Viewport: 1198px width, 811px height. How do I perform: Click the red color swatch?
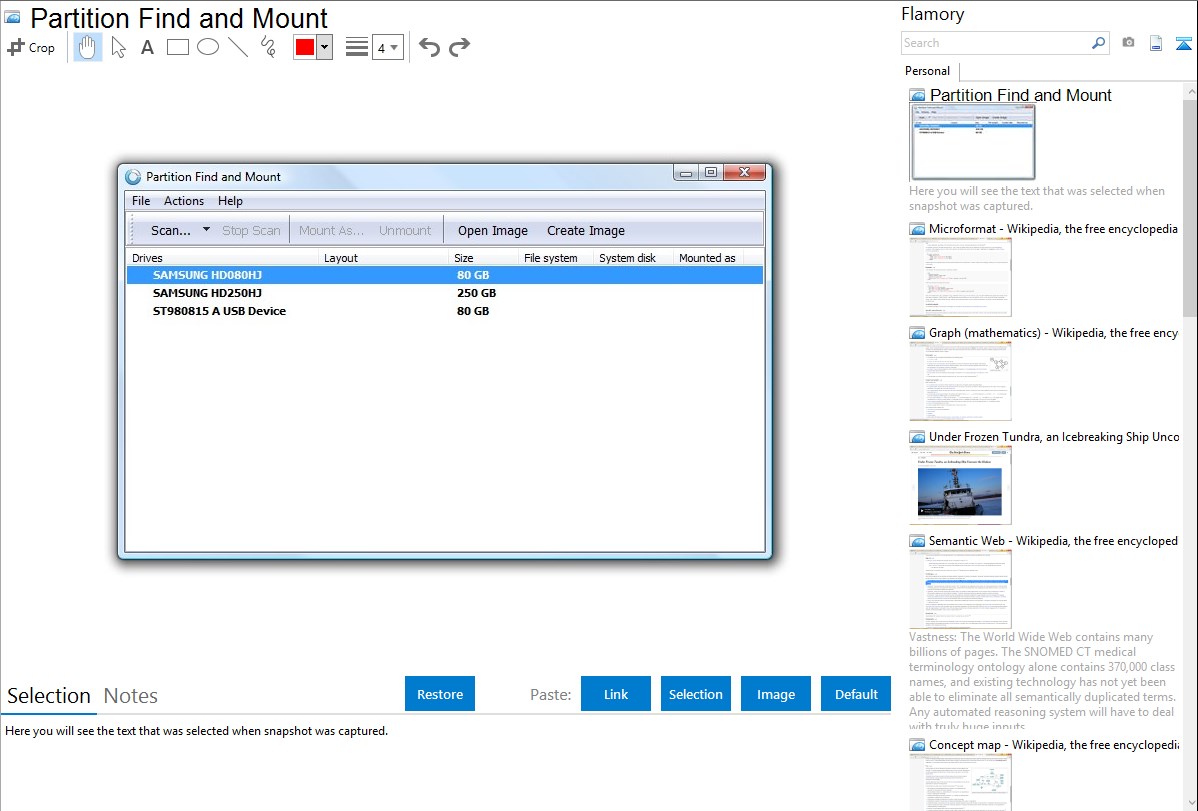click(305, 47)
